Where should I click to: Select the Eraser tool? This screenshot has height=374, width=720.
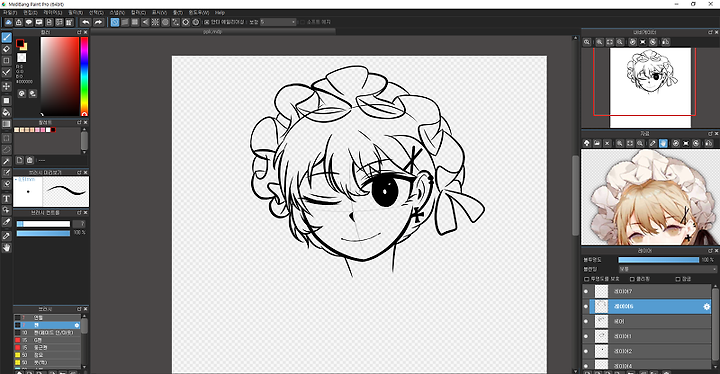tap(6, 49)
